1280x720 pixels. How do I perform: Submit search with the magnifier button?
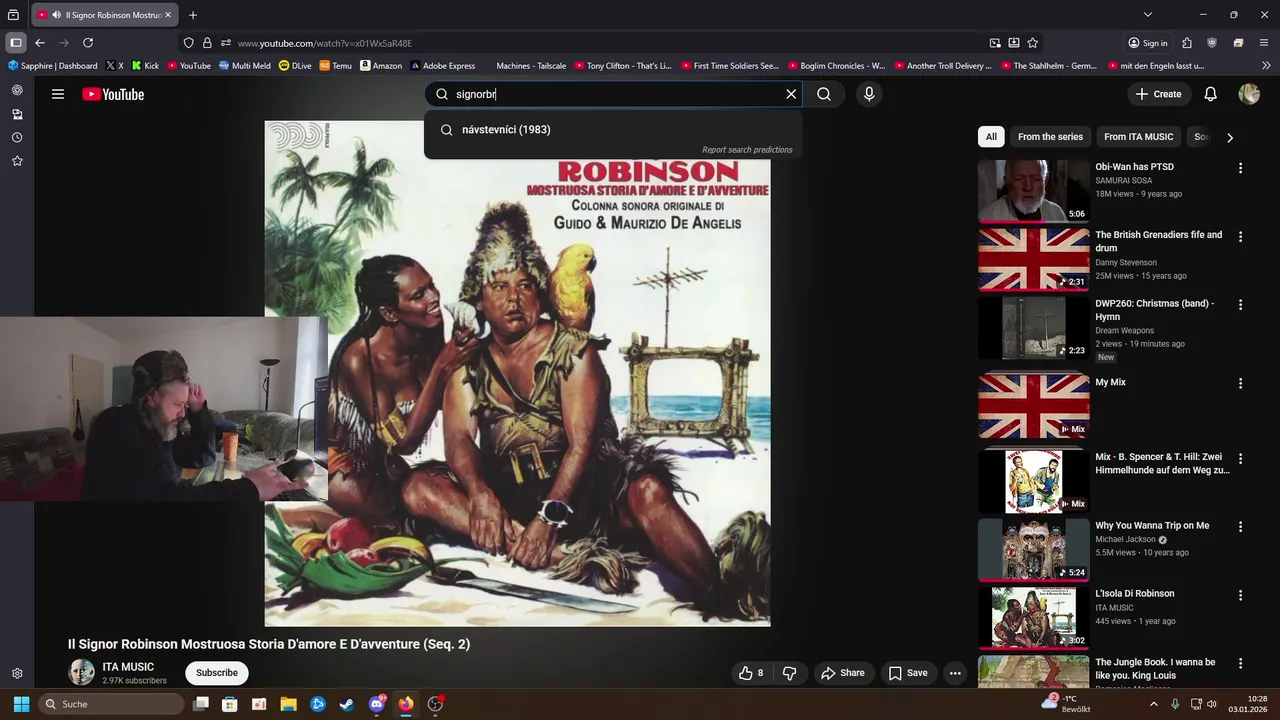click(824, 94)
